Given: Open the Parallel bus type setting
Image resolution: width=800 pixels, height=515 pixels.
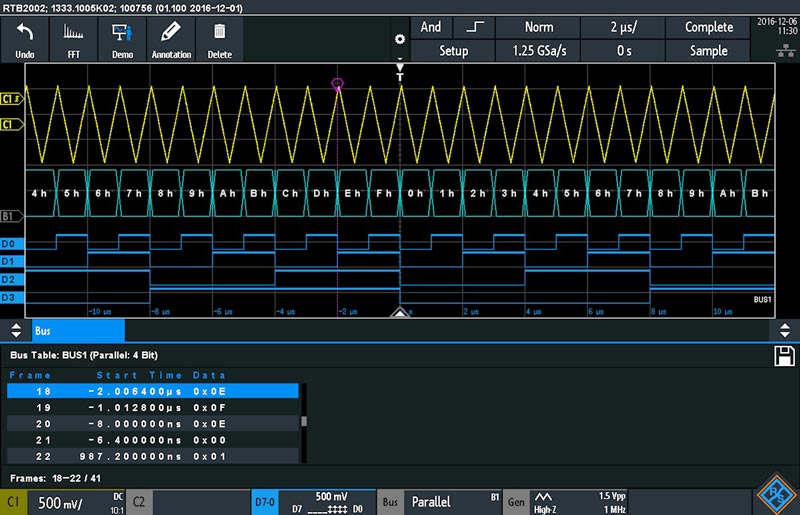Looking at the screenshot, I should (453, 502).
